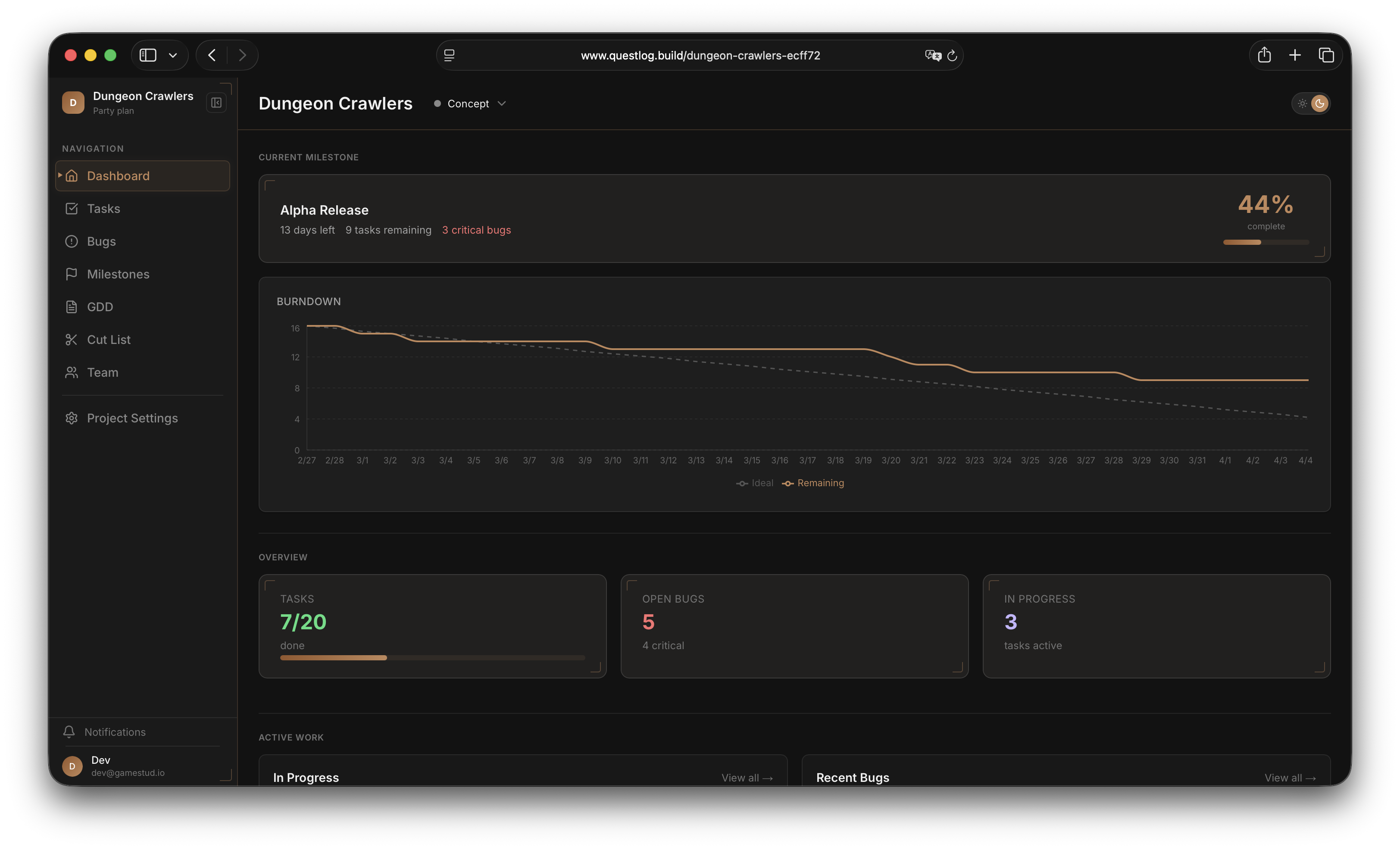Click View all for In Progress
This screenshot has width=1400, height=850.
[x=747, y=778]
